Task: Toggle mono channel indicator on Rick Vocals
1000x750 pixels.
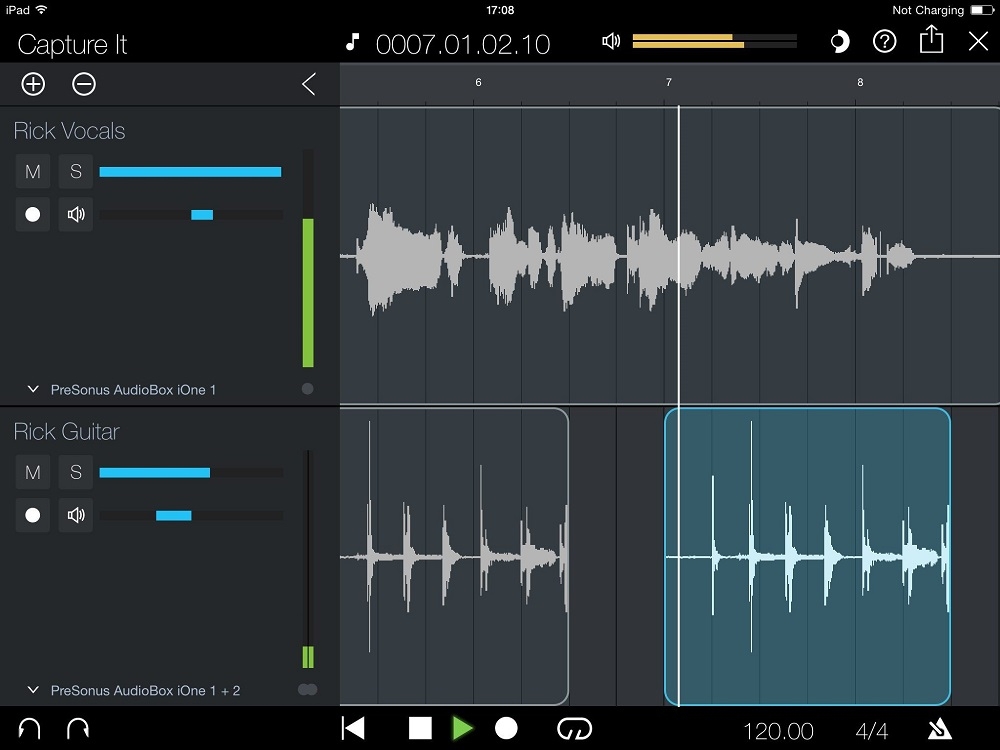Action: click(x=307, y=388)
